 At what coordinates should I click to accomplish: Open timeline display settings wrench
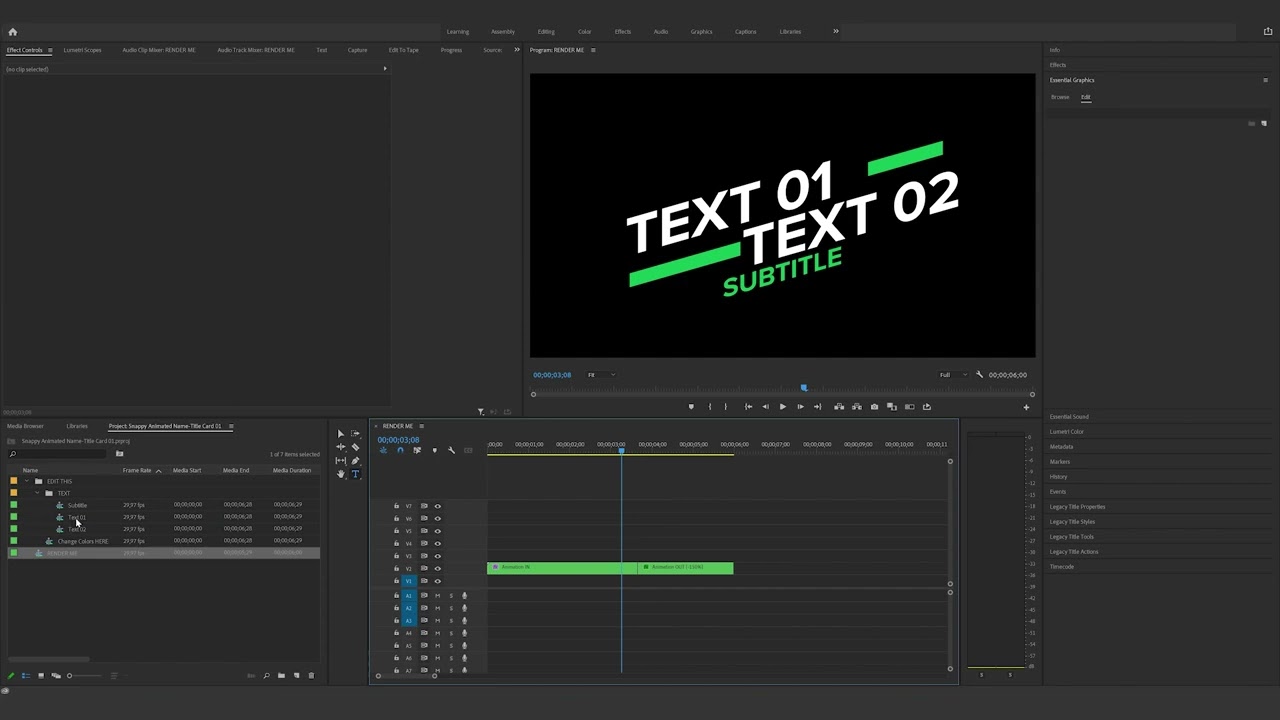point(451,451)
